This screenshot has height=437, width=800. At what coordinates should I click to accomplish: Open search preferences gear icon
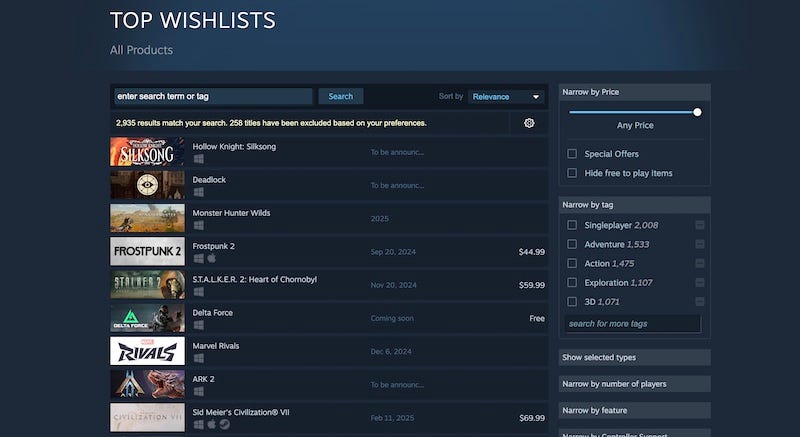529,123
